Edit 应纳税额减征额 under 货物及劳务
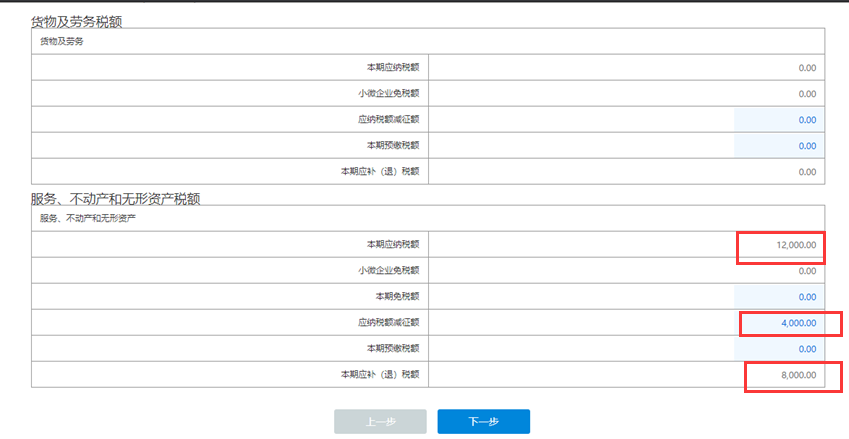The image size is (849, 439). (779, 120)
